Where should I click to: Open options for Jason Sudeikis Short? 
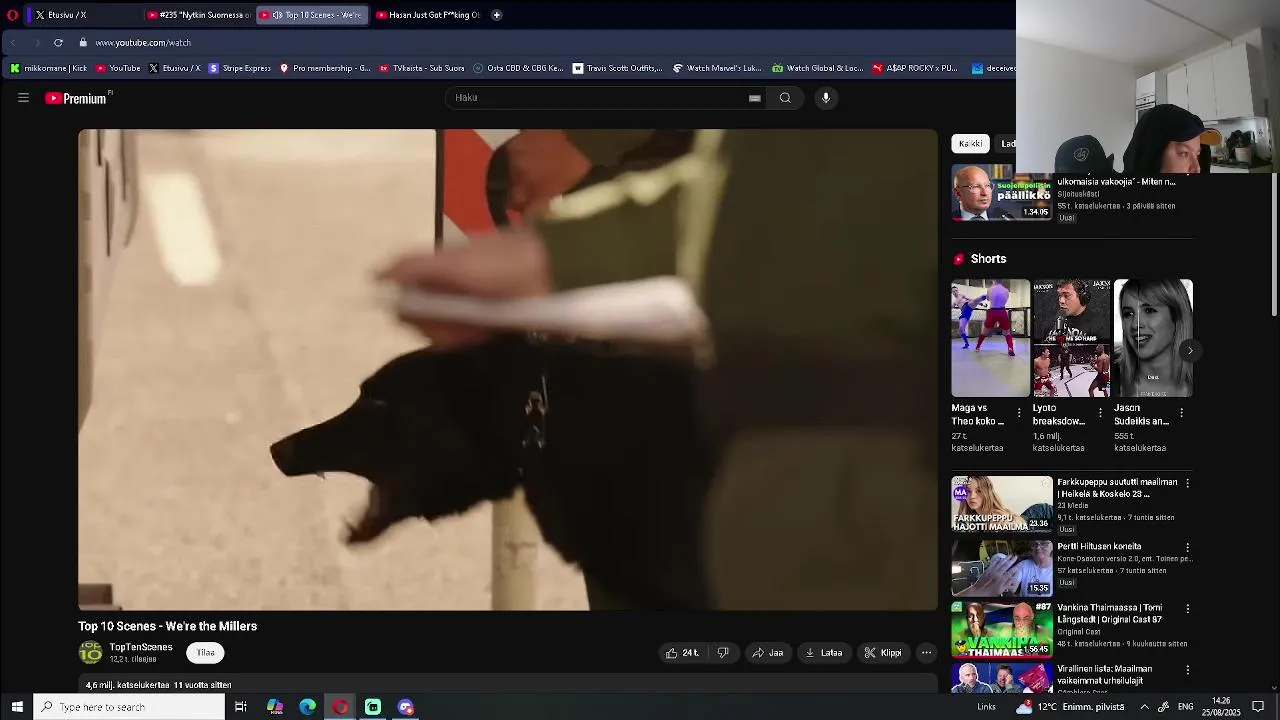coord(1181,413)
